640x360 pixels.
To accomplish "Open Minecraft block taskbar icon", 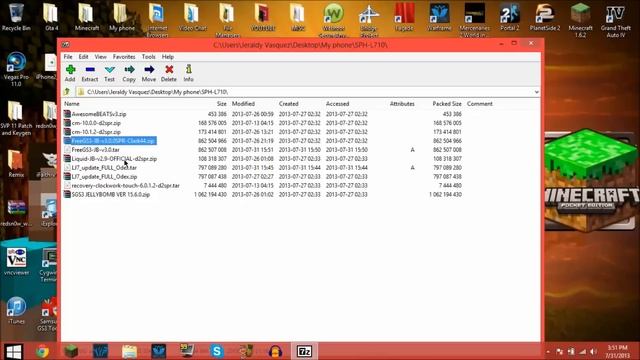I will click(71, 351).
